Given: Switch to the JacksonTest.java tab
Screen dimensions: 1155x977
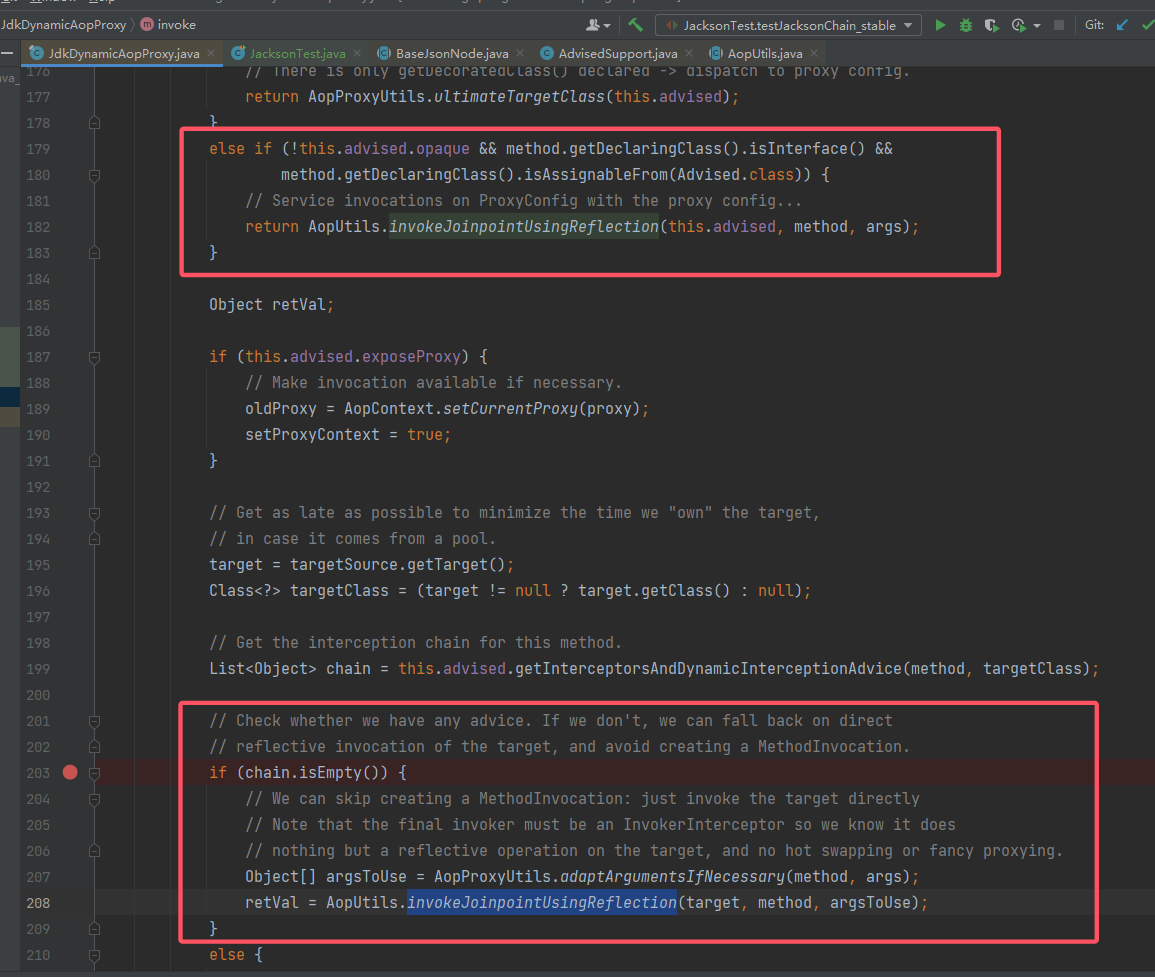Looking at the screenshot, I should point(297,53).
